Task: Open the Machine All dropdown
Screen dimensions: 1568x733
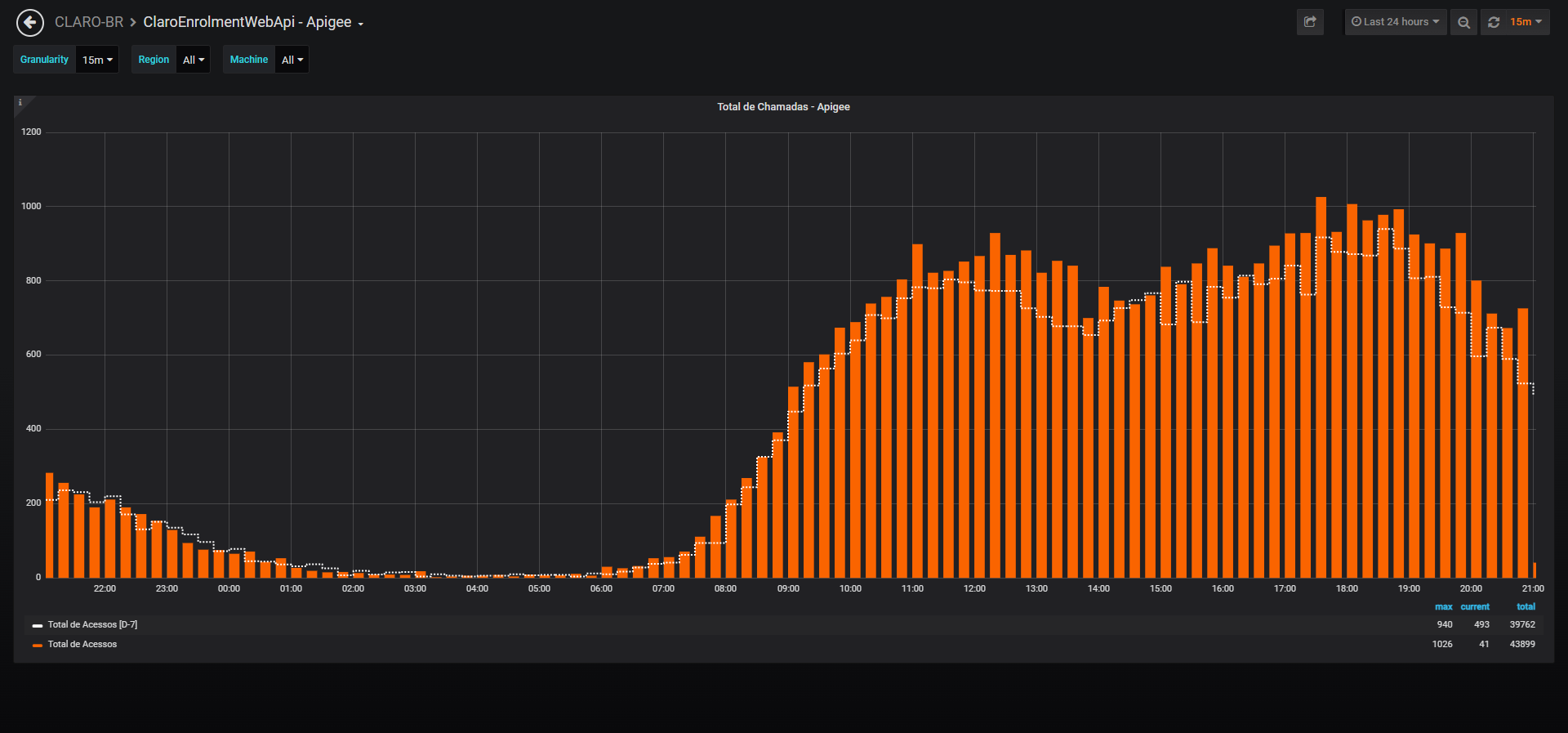Action: point(292,60)
